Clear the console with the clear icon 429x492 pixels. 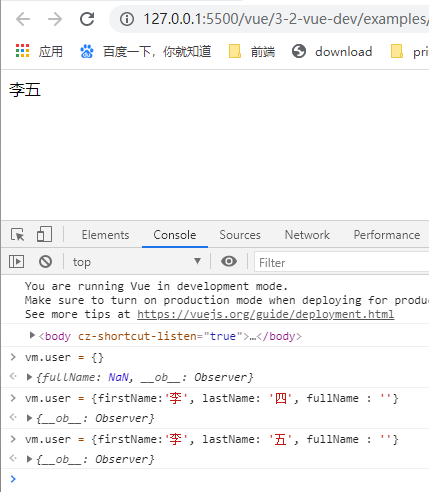(45, 262)
